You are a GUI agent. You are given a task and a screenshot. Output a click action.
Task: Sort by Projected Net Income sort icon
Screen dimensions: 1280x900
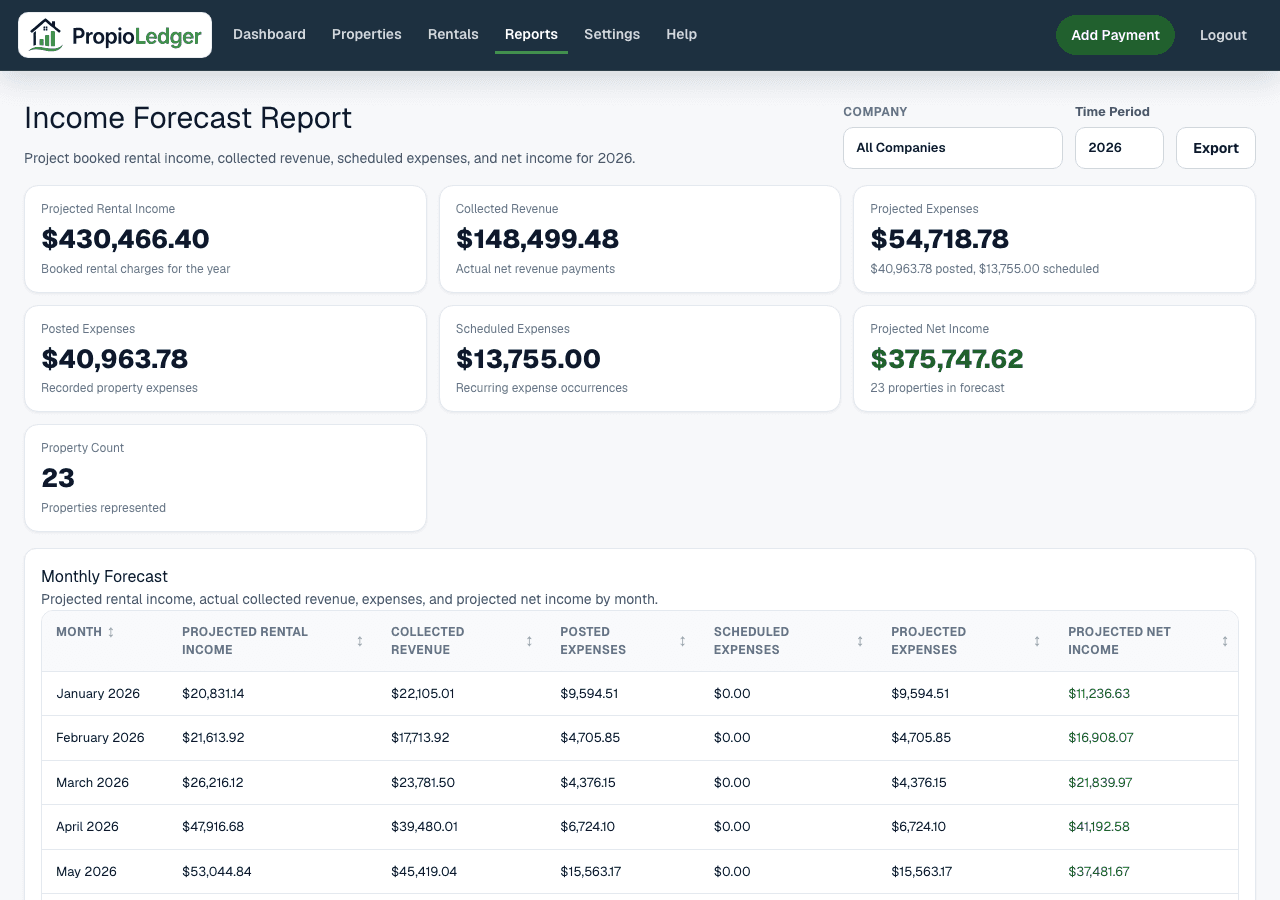point(1225,641)
